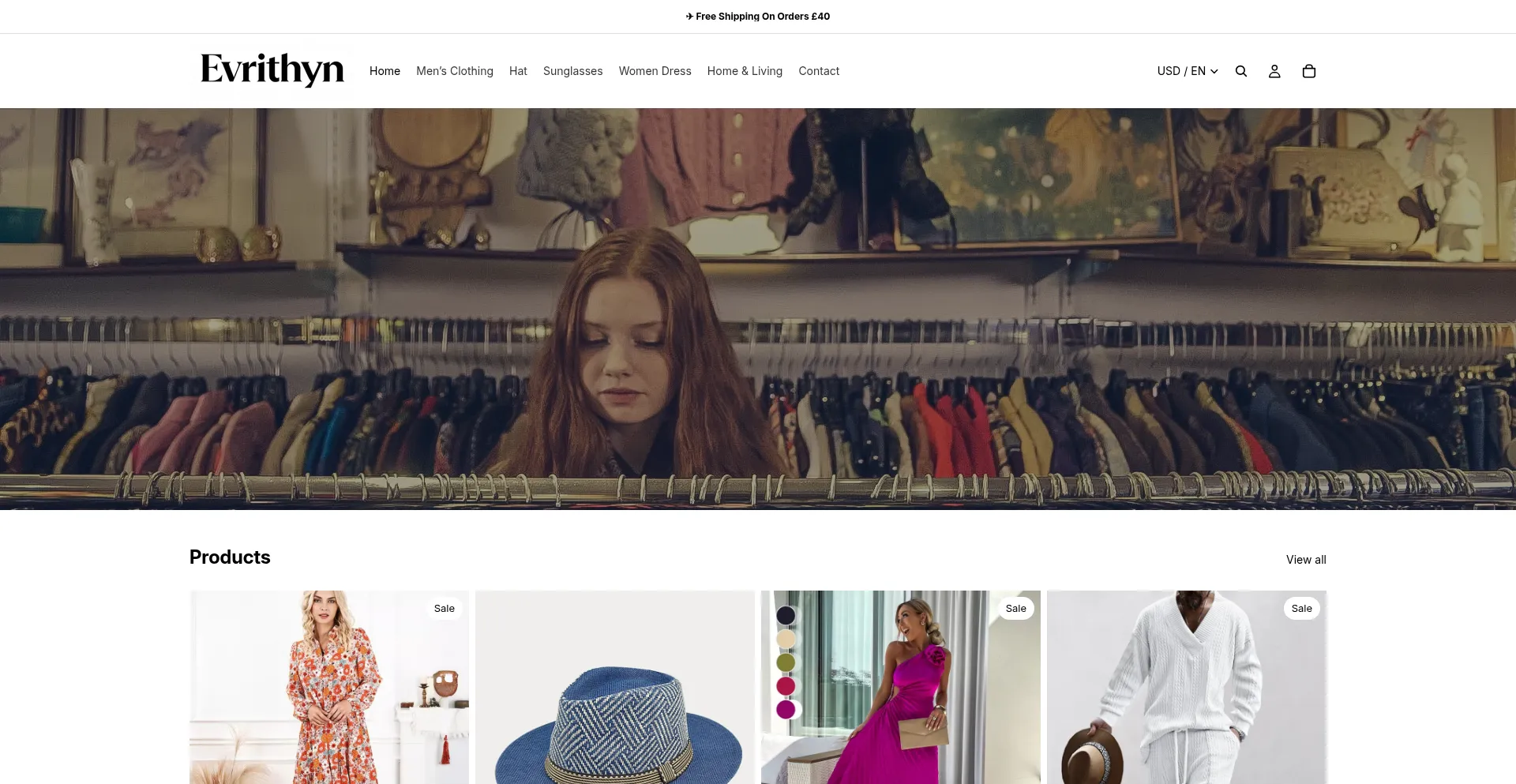
Task: Click the Sale badge on the white knit set
Action: pos(1302,609)
